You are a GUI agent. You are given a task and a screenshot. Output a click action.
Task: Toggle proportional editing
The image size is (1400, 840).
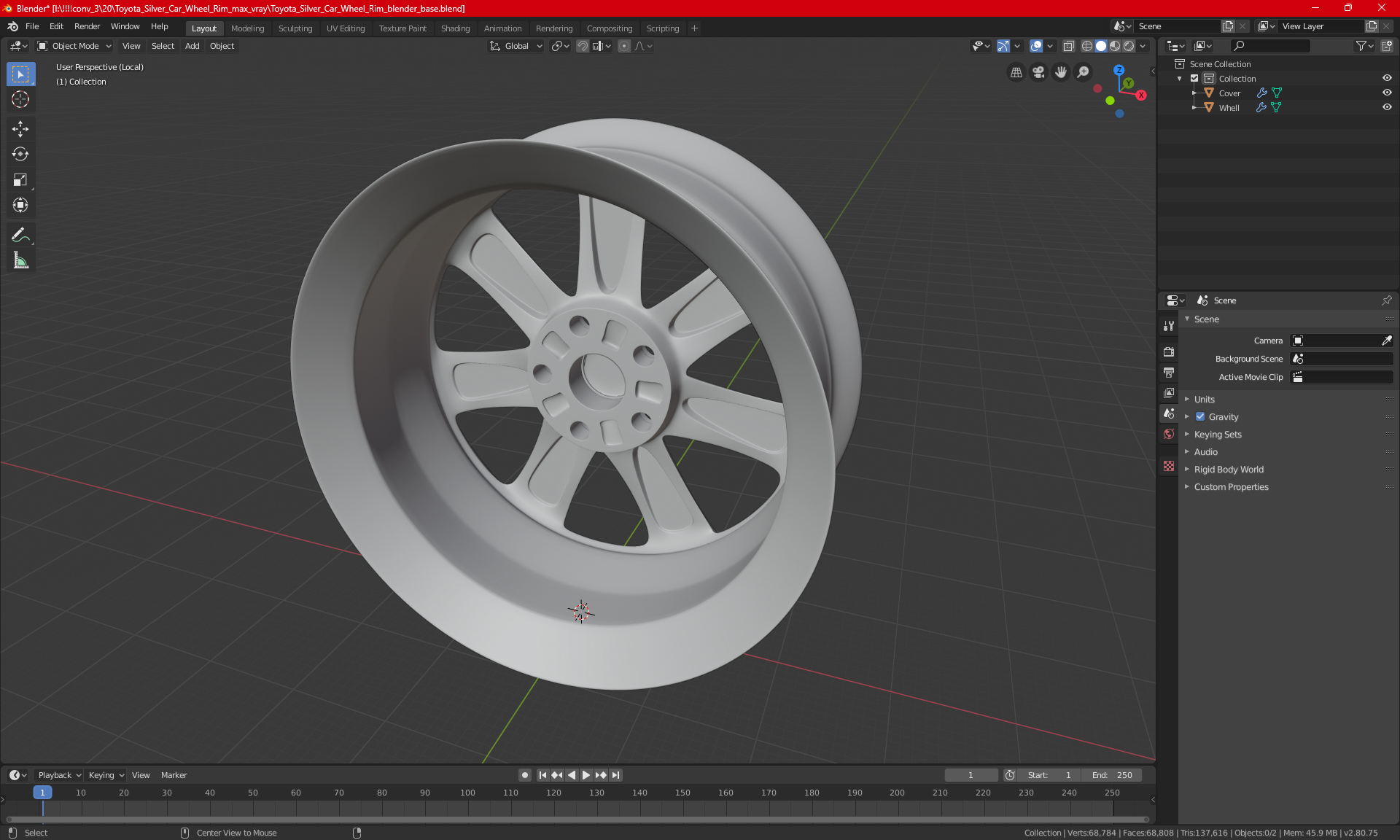pyautogui.click(x=624, y=46)
